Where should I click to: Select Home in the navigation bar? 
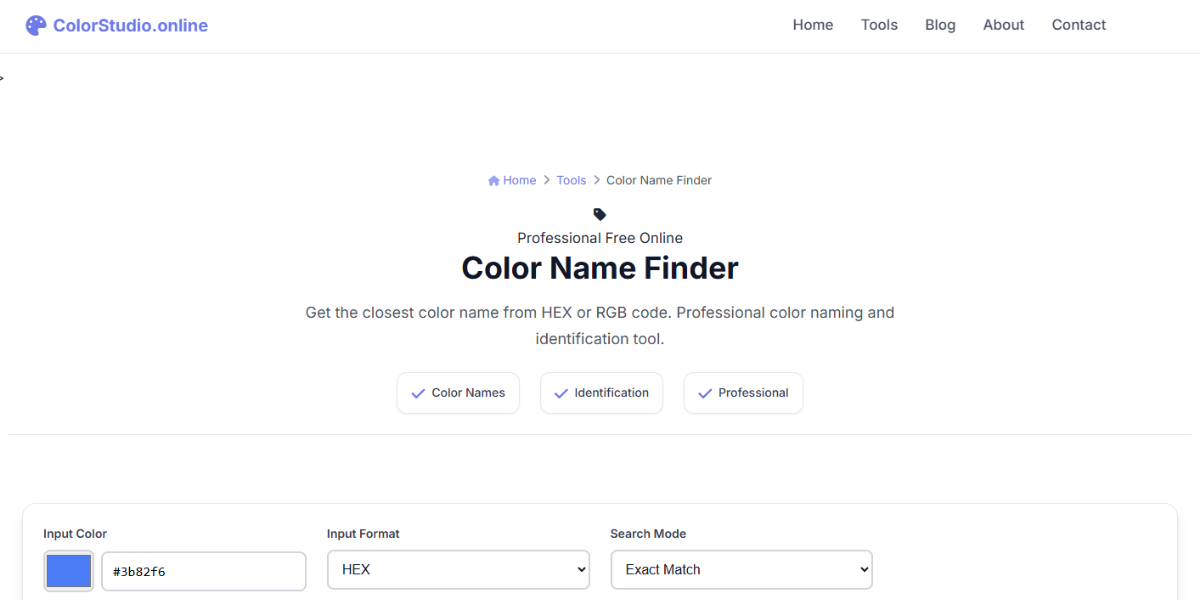[x=812, y=24]
